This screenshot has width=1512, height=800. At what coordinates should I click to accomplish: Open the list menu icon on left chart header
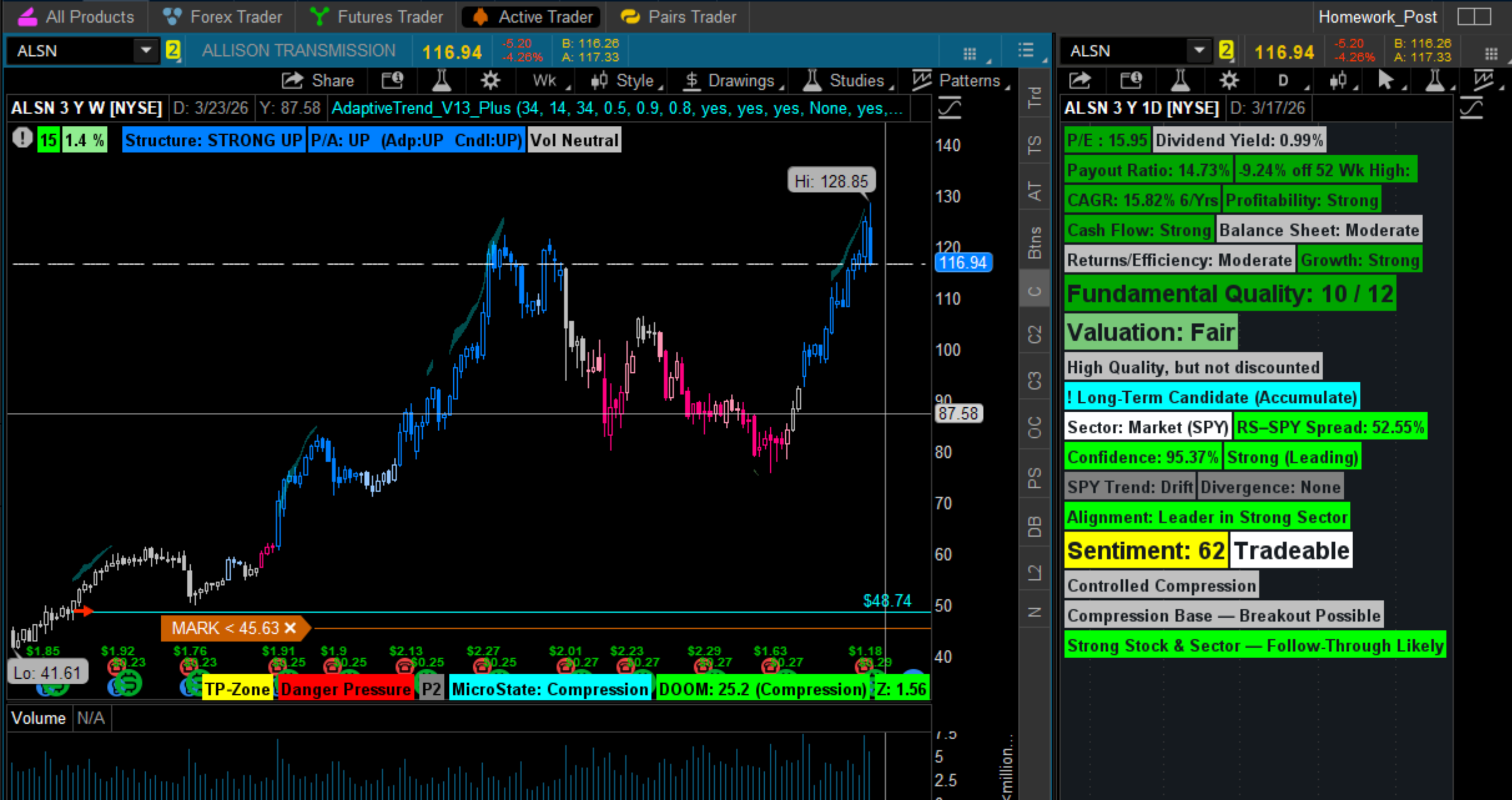1025,50
